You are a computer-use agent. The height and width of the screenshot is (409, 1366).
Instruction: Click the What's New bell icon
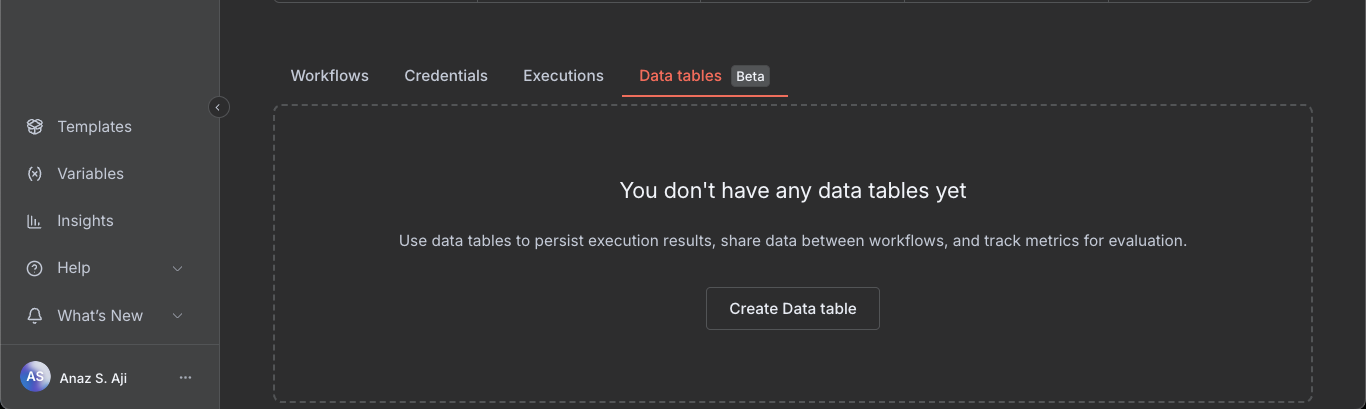(x=35, y=316)
